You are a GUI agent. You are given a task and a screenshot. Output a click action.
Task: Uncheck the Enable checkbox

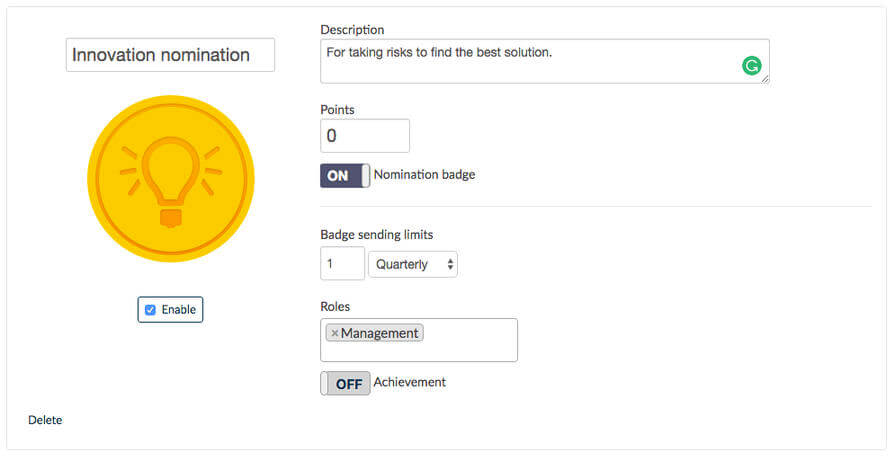click(x=150, y=310)
